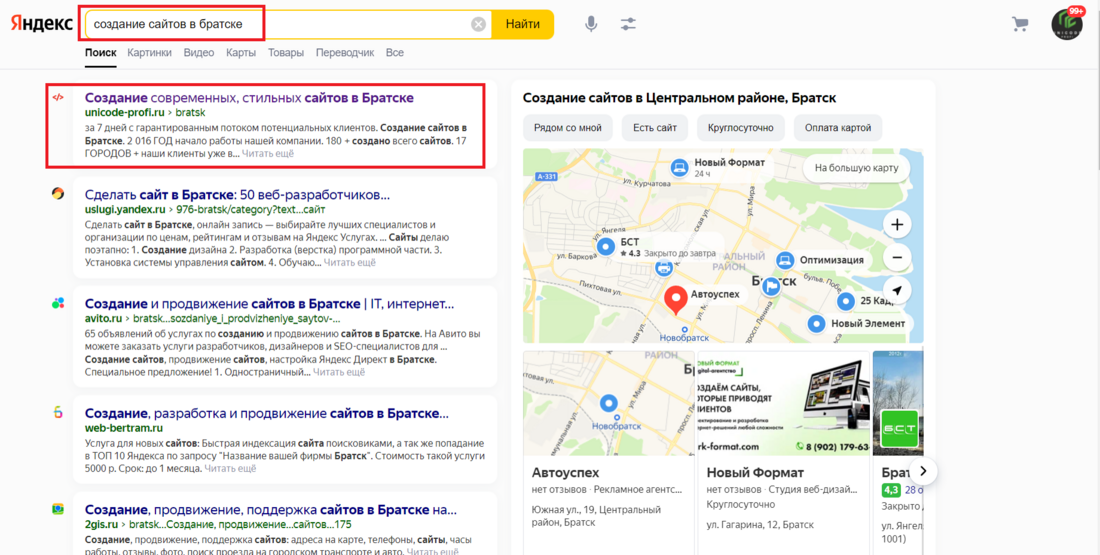Click the avito.ru result favicon

(x=58, y=303)
